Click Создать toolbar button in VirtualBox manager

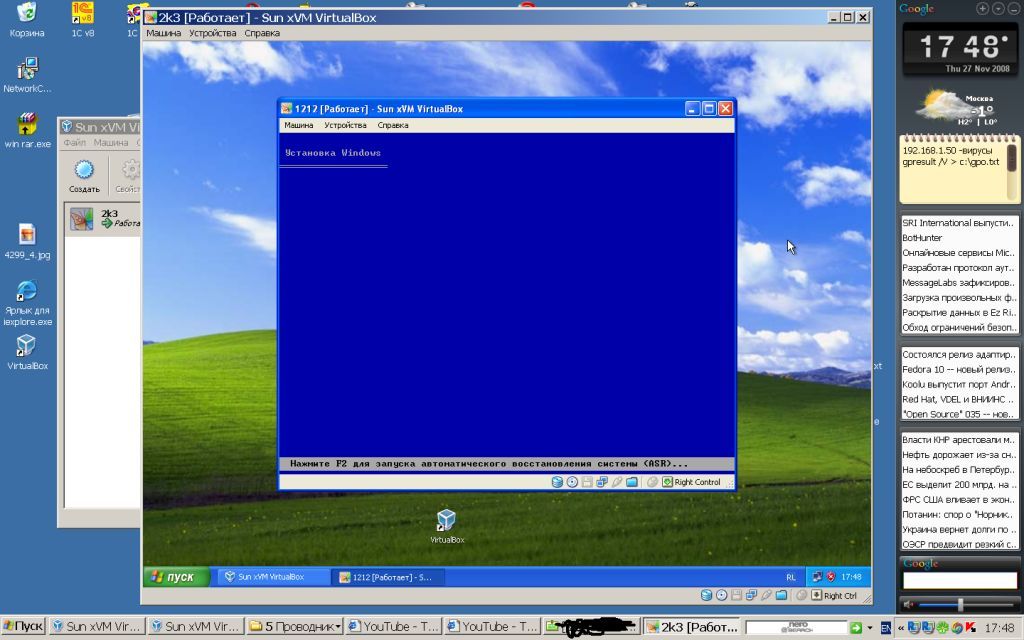pos(84,176)
